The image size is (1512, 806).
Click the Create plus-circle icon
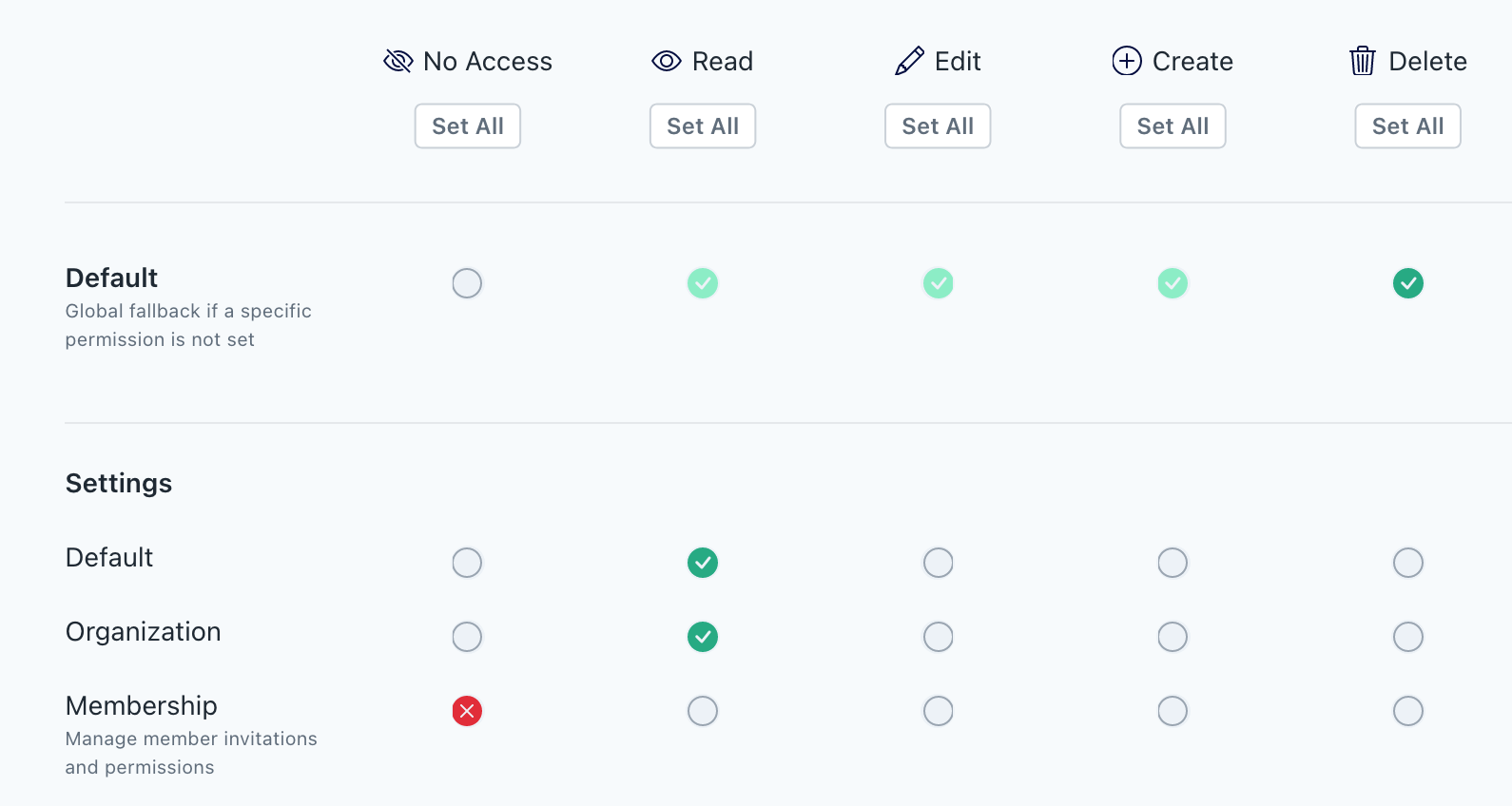(x=1127, y=62)
